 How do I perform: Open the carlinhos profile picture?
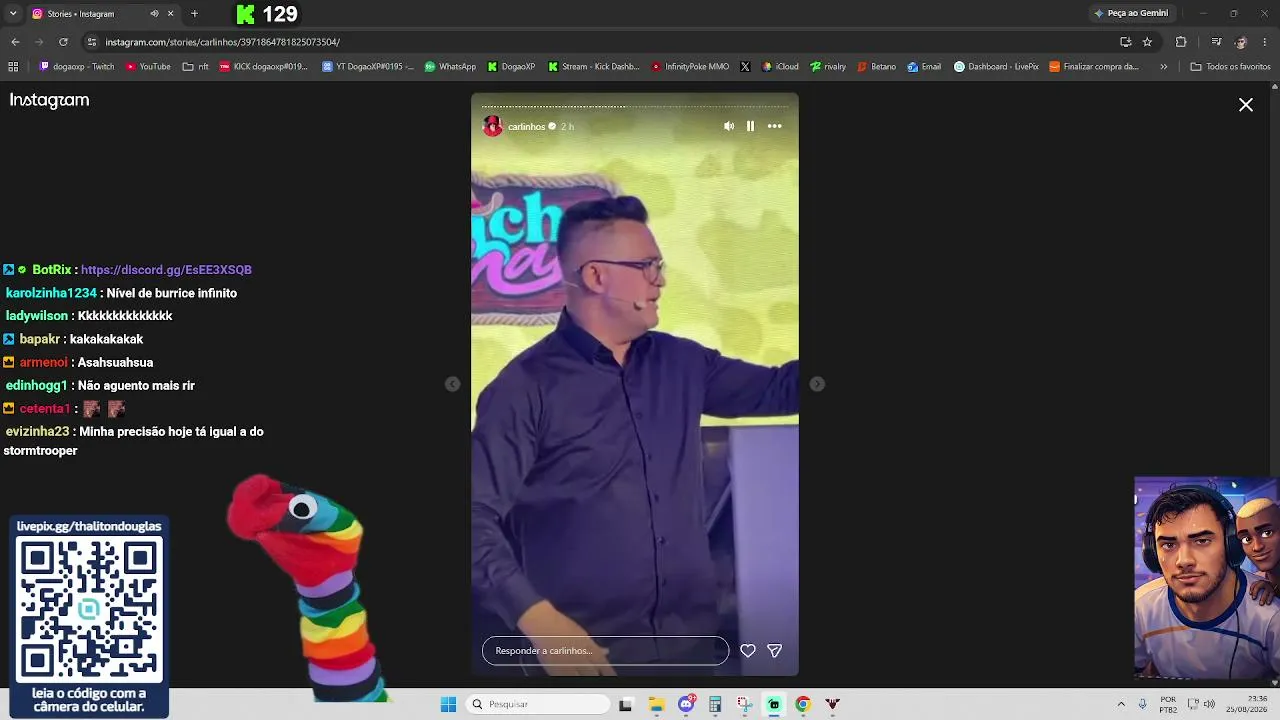click(492, 126)
